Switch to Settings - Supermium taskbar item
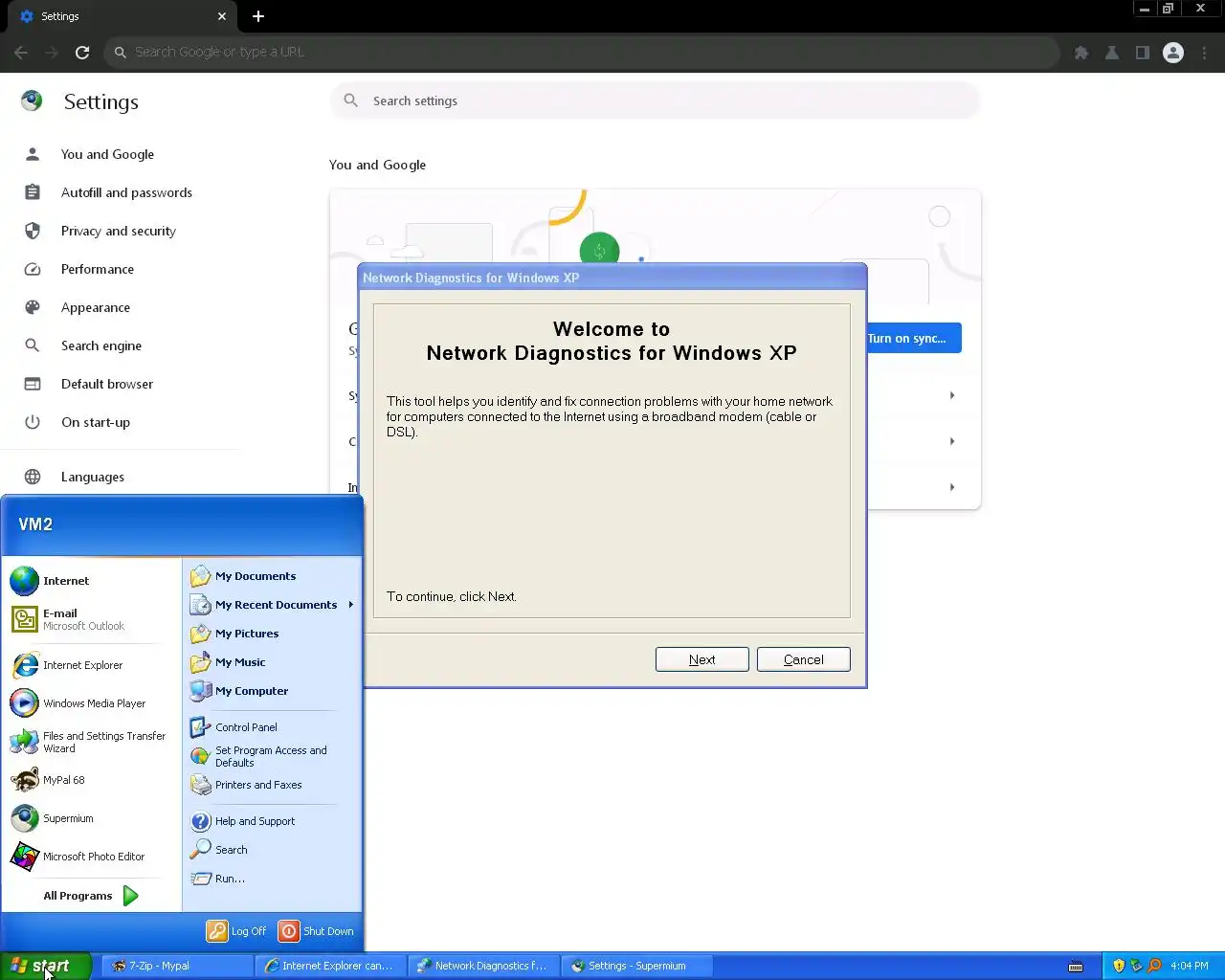This screenshot has width=1225, height=980. [x=636, y=966]
